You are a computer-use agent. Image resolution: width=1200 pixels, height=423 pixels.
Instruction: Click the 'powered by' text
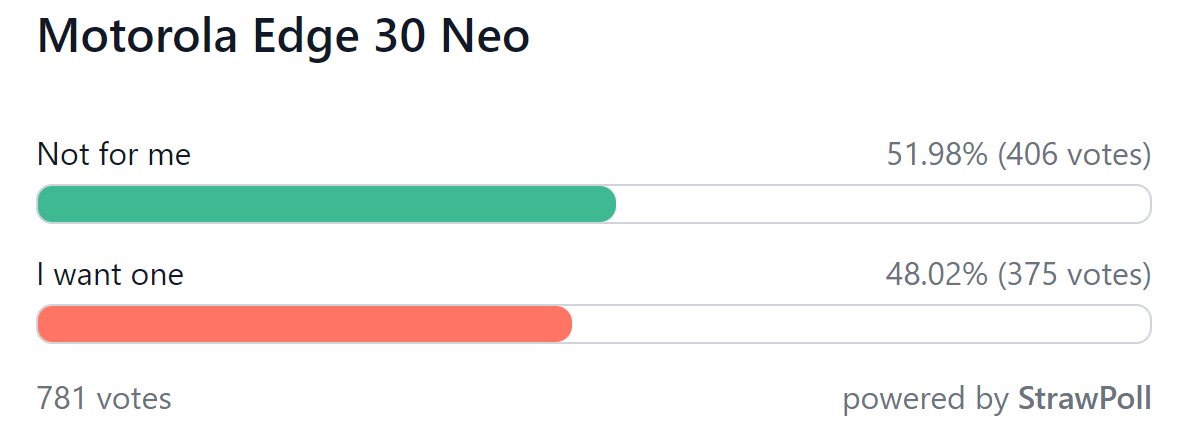(926, 400)
